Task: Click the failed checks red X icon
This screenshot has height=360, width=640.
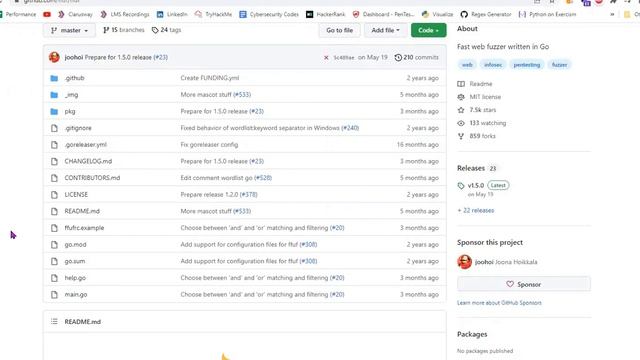Action: coord(326,58)
